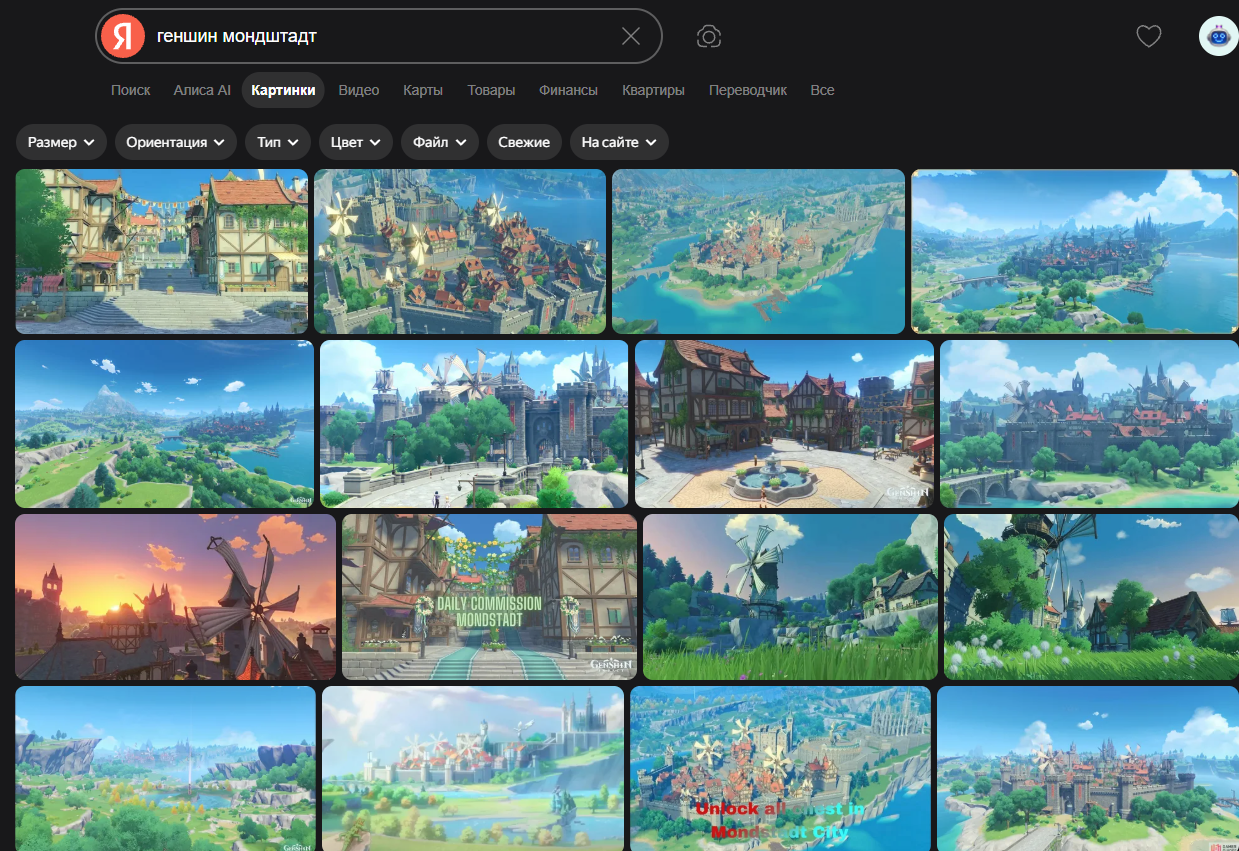Screen dimensions: 1239x851
Task: Open the street with stairs and flag garlands thumbnail
Action: (x=162, y=251)
